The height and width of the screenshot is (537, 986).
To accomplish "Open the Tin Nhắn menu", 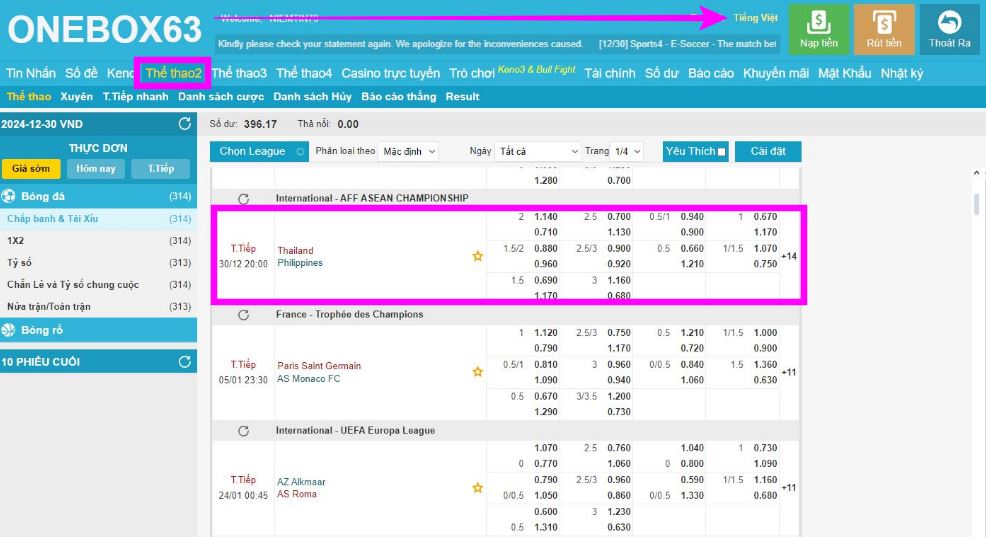I will click(x=31, y=73).
